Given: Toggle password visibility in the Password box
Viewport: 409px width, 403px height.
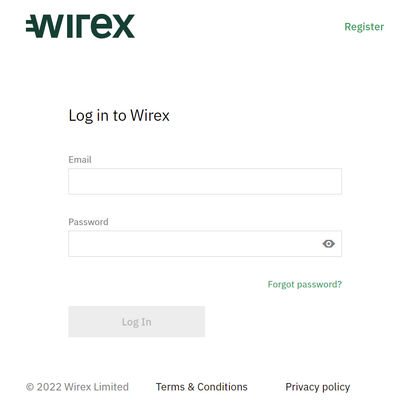Looking at the screenshot, I should click(328, 244).
